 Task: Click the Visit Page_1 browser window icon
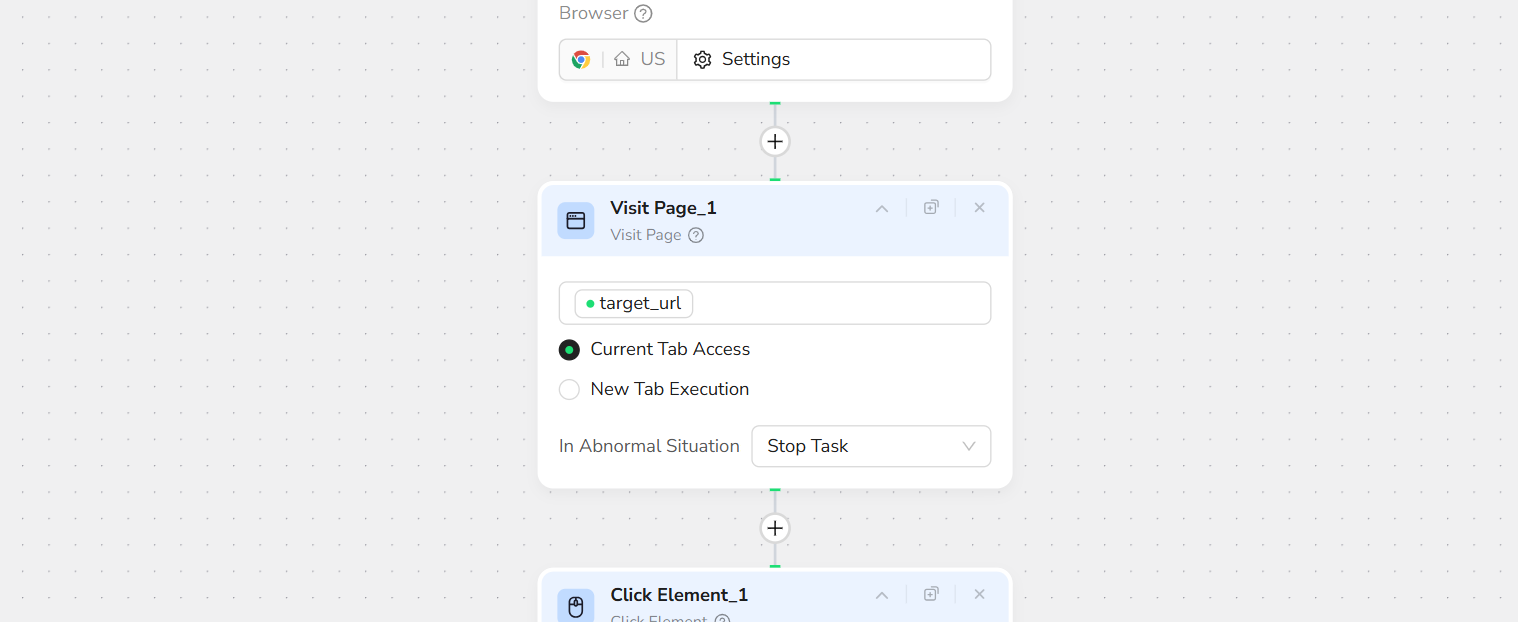pyautogui.click(x=576, y=221)
